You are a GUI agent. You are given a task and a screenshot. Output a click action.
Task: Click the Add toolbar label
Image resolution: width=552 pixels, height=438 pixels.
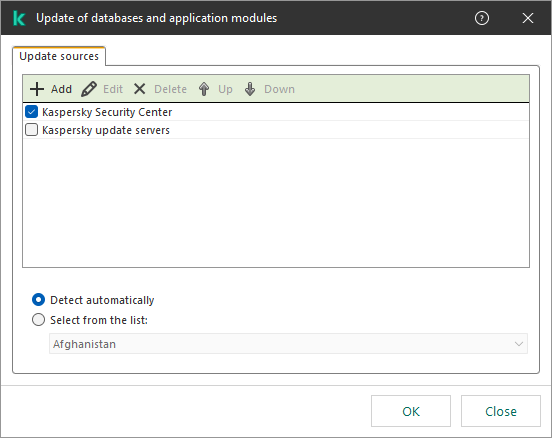tap(61, 89)
